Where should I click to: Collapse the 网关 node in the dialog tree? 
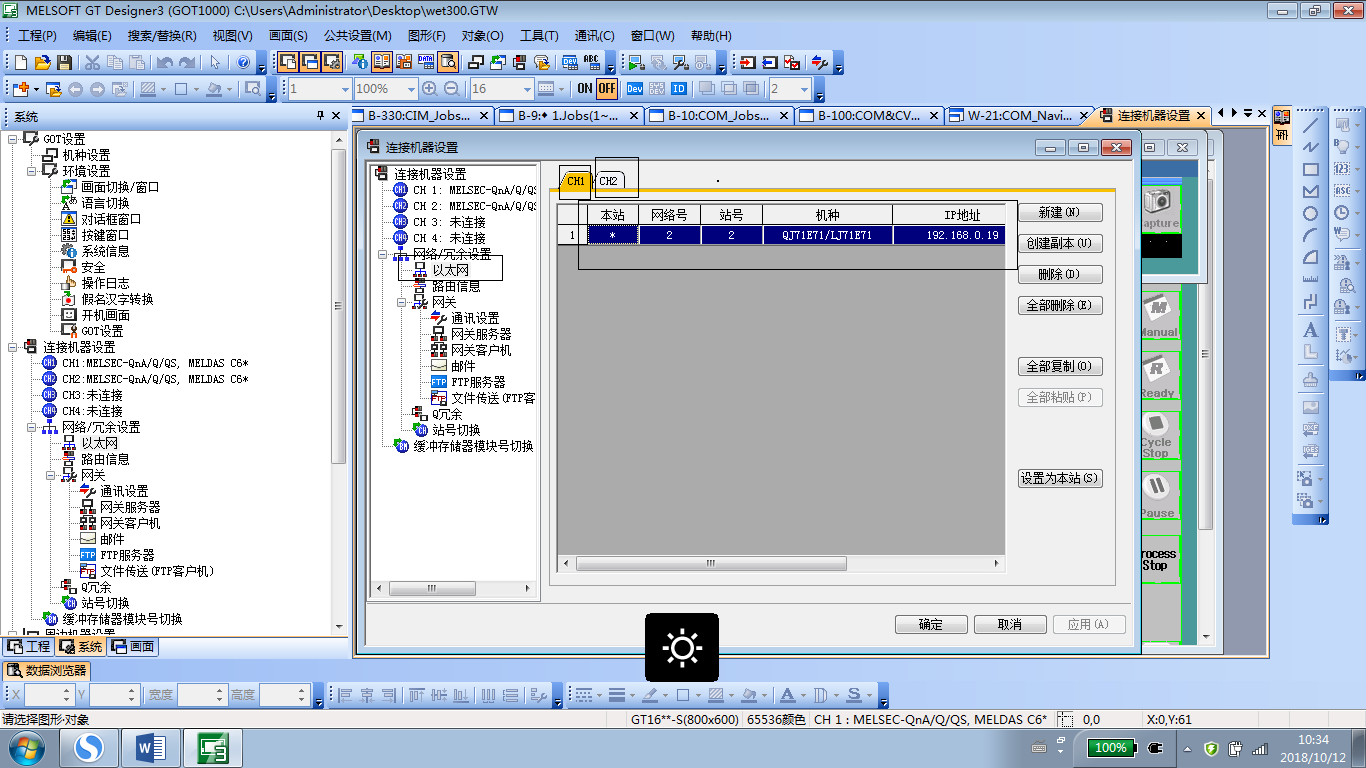coord(403,302)
